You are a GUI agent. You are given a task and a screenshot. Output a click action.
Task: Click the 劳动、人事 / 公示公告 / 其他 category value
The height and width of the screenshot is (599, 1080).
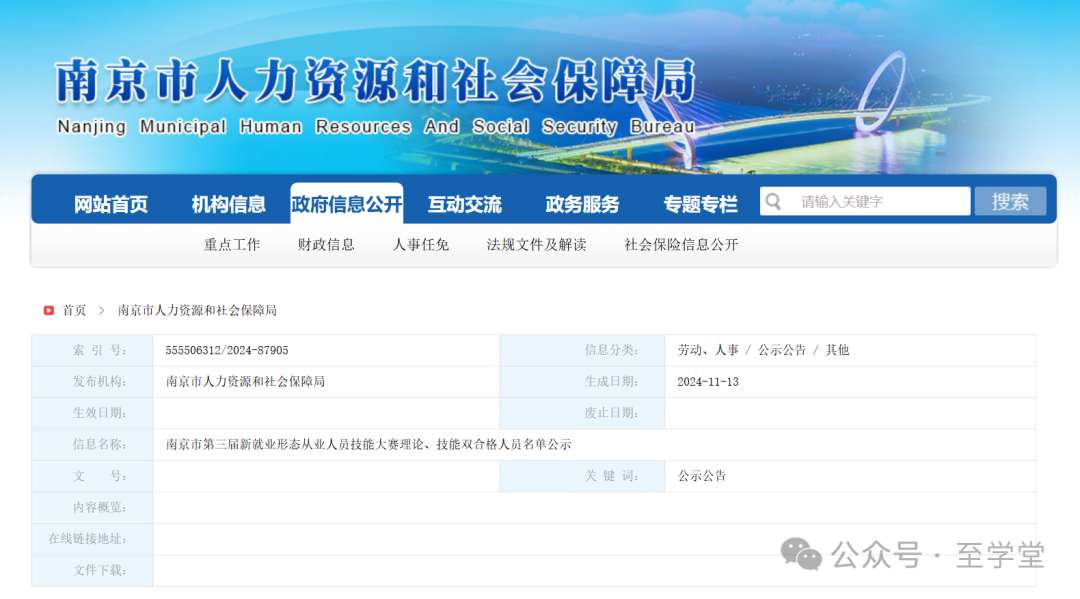[x=763, y=350]
